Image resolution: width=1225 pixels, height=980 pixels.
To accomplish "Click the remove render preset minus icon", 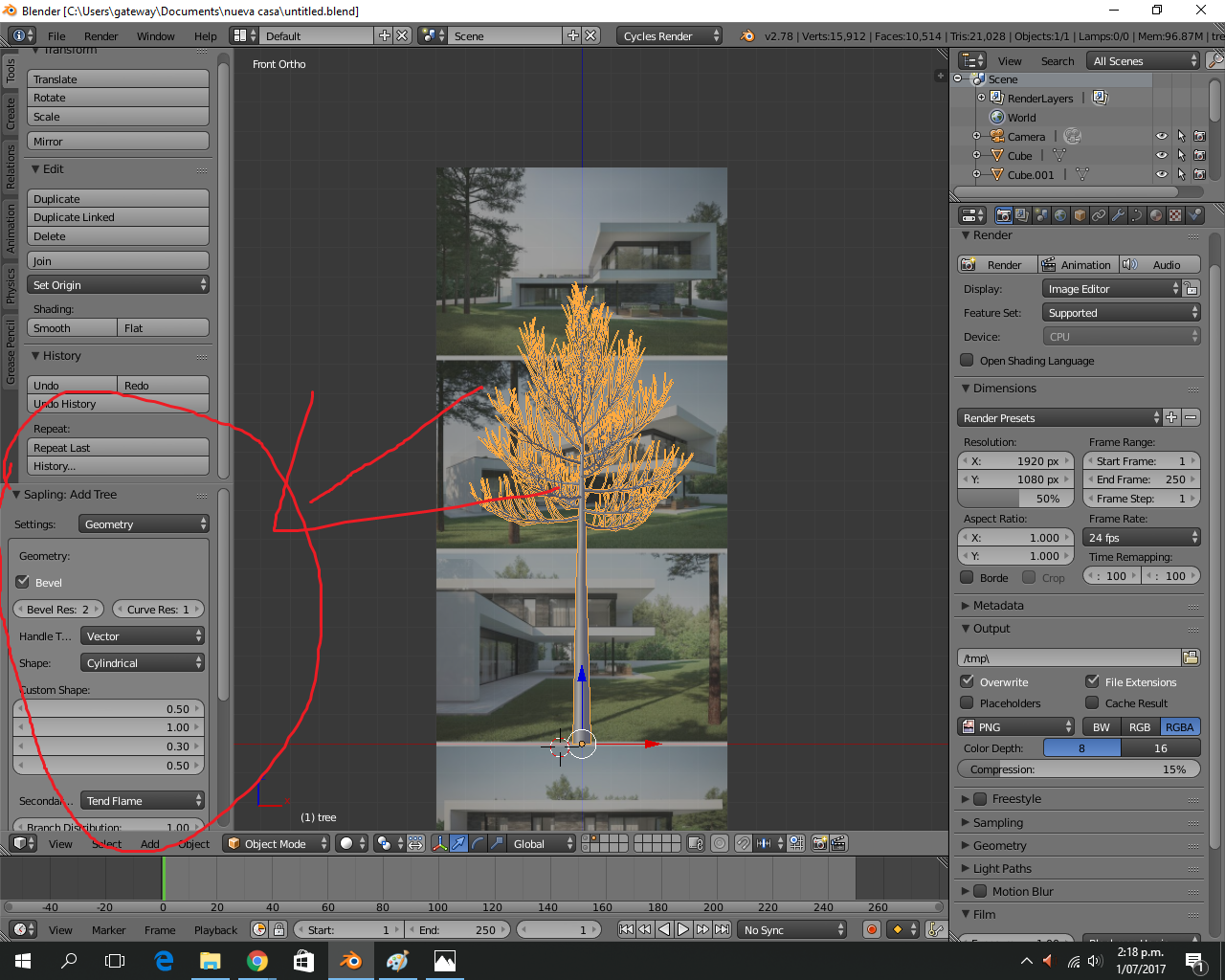I will pyautogui.click(x=1191, y=417).
